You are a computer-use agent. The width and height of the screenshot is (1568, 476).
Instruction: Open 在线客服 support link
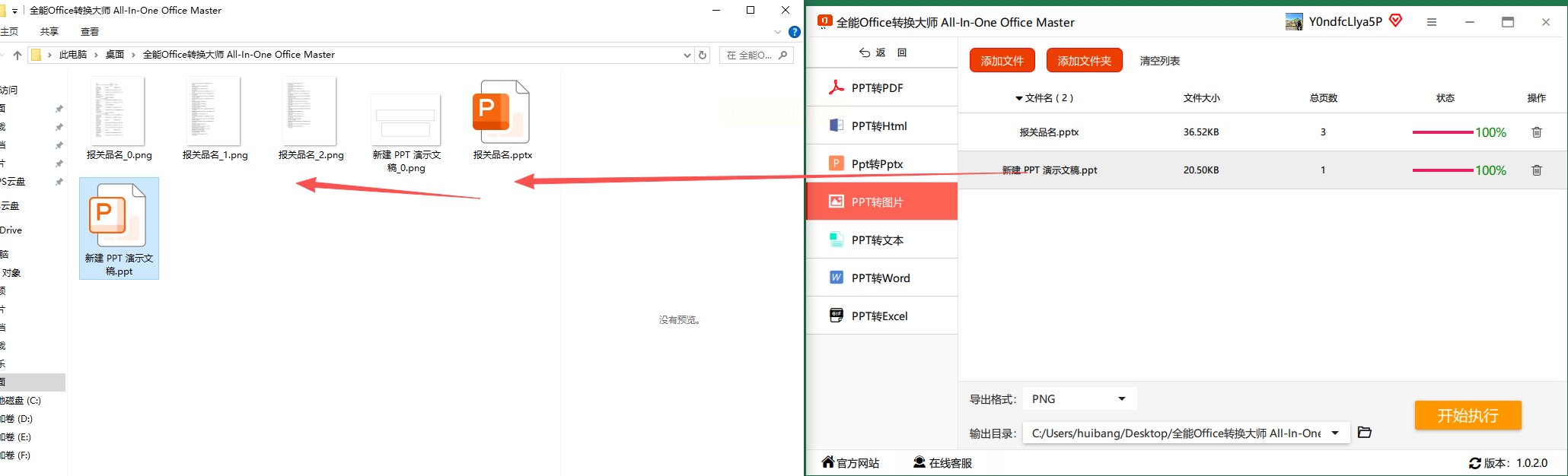pos(942,462)
